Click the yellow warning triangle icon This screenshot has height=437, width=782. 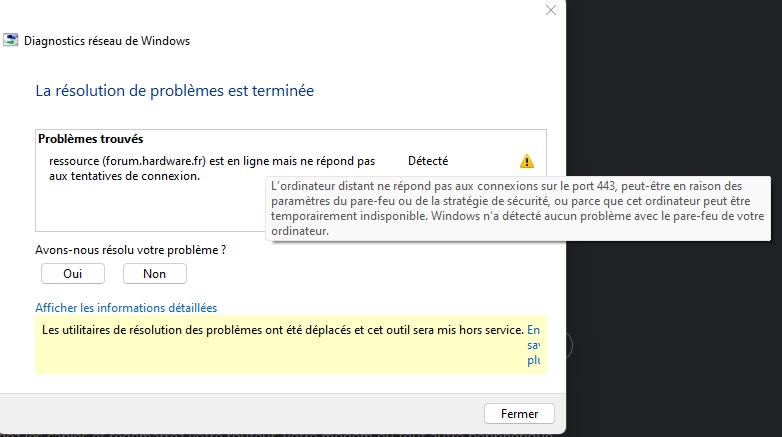click(x=527, y=161)
